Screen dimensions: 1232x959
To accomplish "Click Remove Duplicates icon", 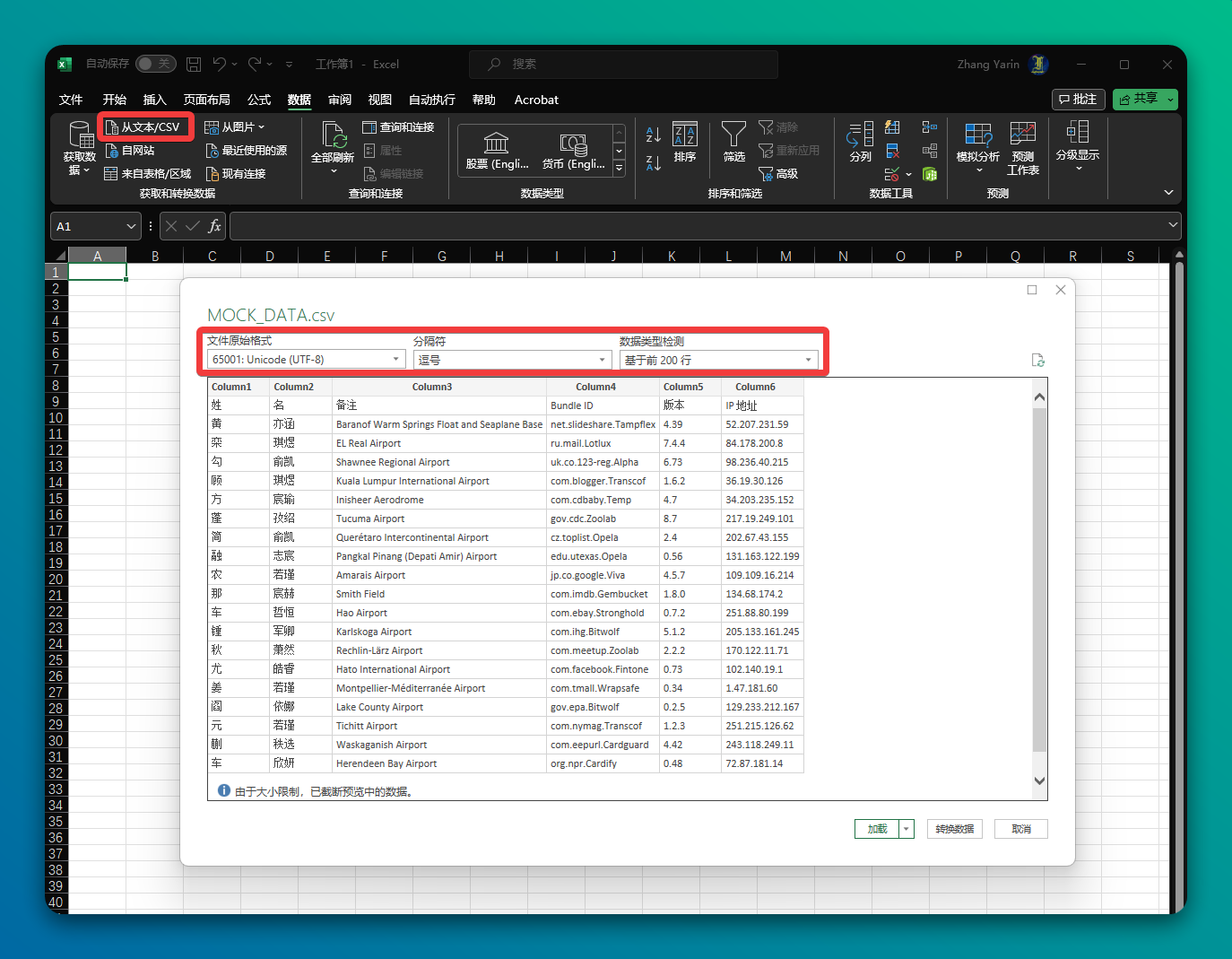I will (x=892, y=151).
